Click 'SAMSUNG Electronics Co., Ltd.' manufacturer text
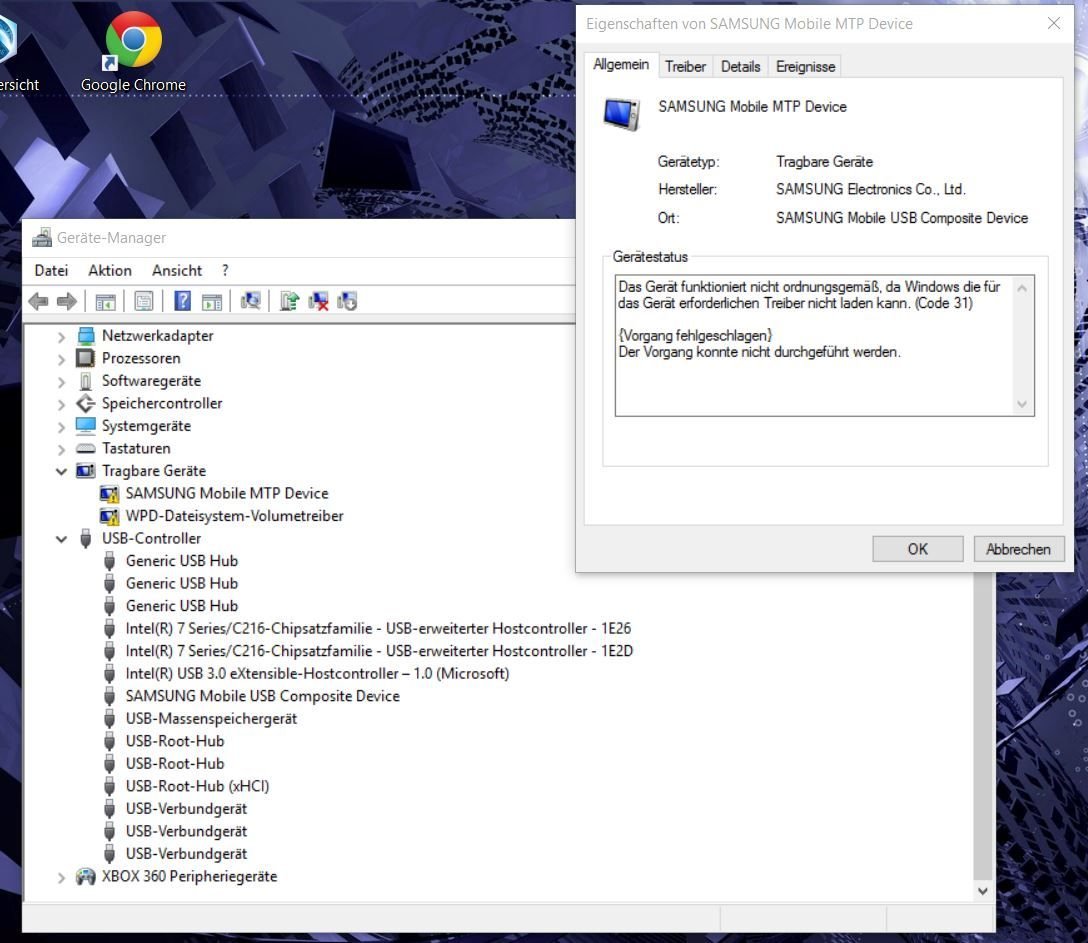Viewport: 1088px width, 943px height. [x=870, y=189]
